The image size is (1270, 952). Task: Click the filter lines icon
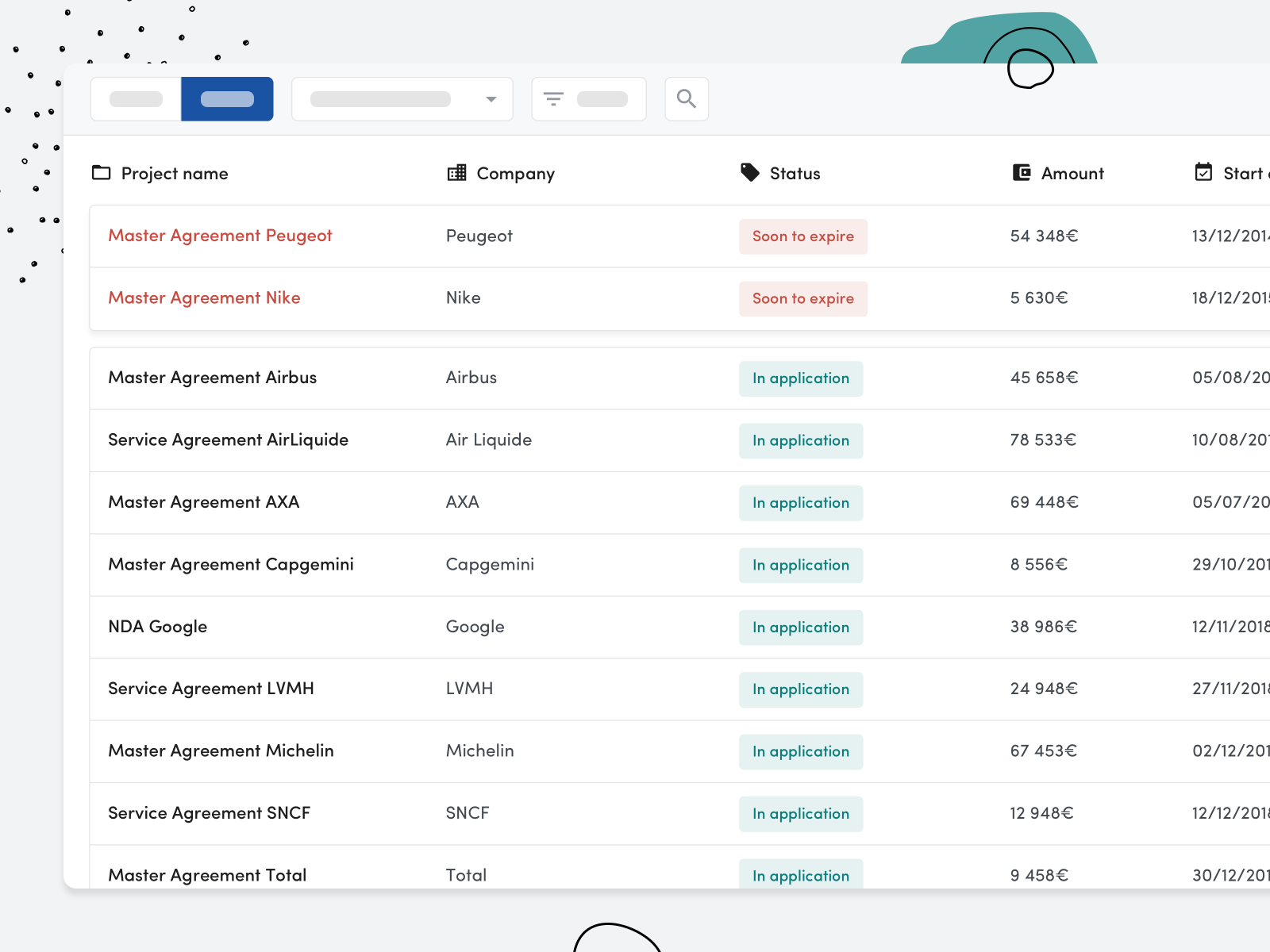[553, 99]
